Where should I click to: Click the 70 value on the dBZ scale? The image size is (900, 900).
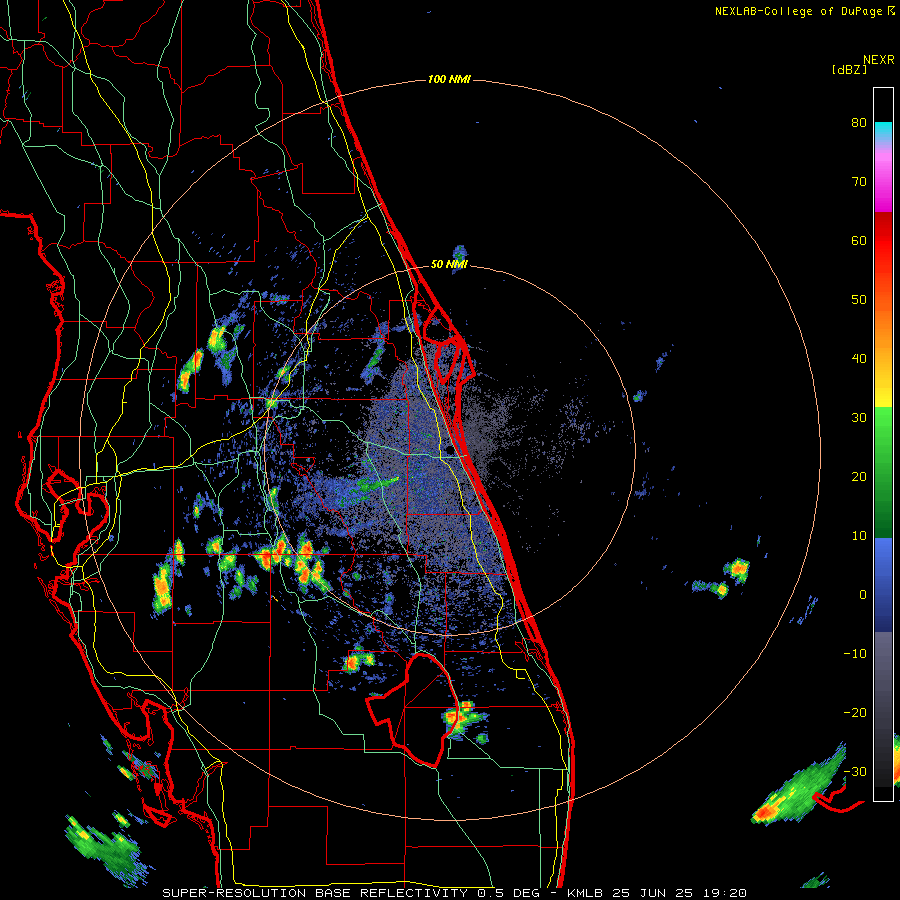click(x=859, y=181)
